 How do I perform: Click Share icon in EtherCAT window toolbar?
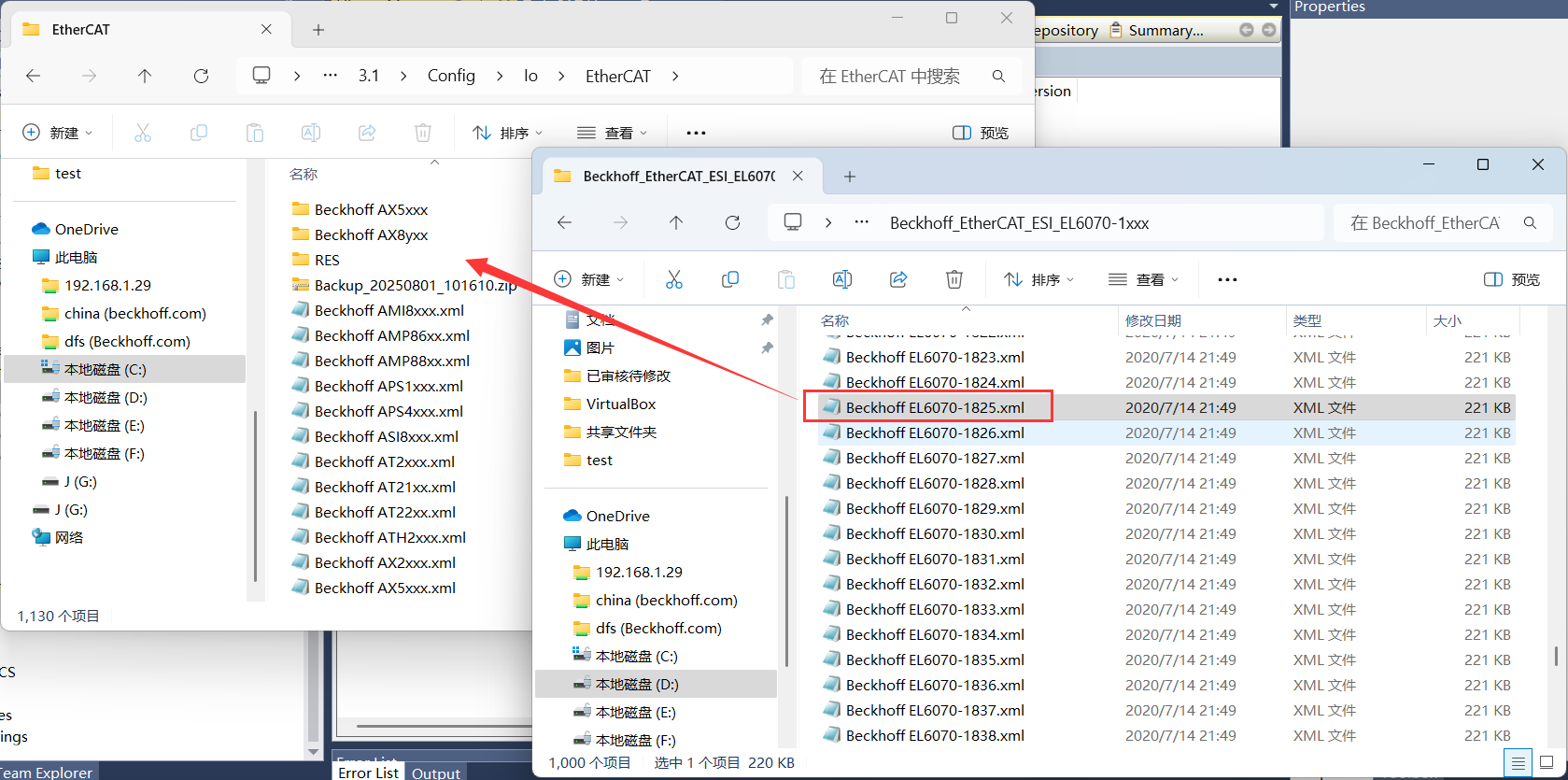pyautogui.click(x=367, y=133)
